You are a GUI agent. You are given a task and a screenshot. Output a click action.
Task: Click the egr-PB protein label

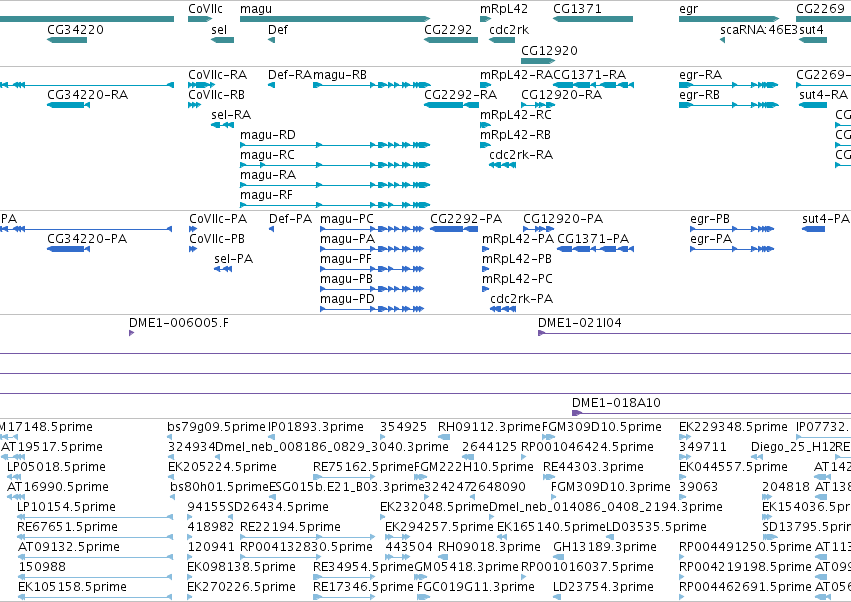(x=710, y=219)
